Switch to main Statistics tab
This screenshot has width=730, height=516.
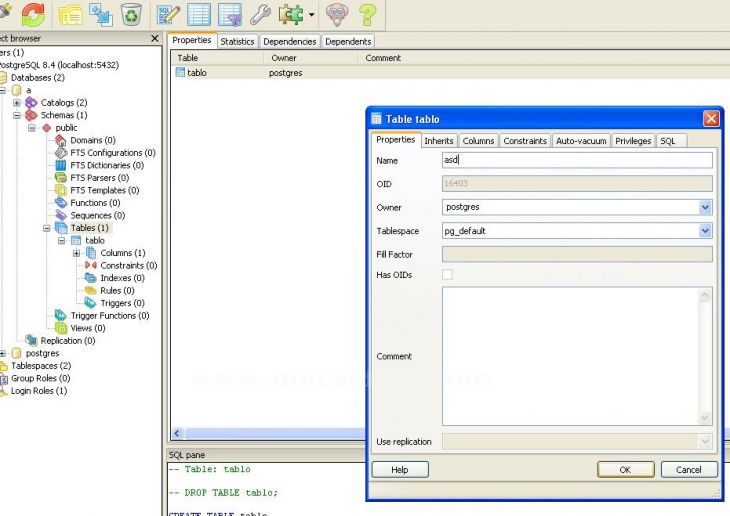pyautogui.click(x=237, y=41)
